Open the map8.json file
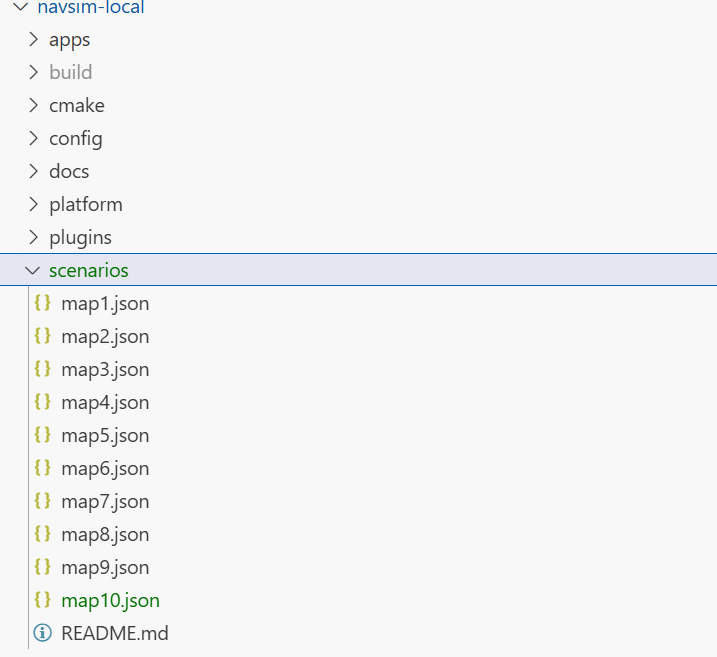 [105, 534]
